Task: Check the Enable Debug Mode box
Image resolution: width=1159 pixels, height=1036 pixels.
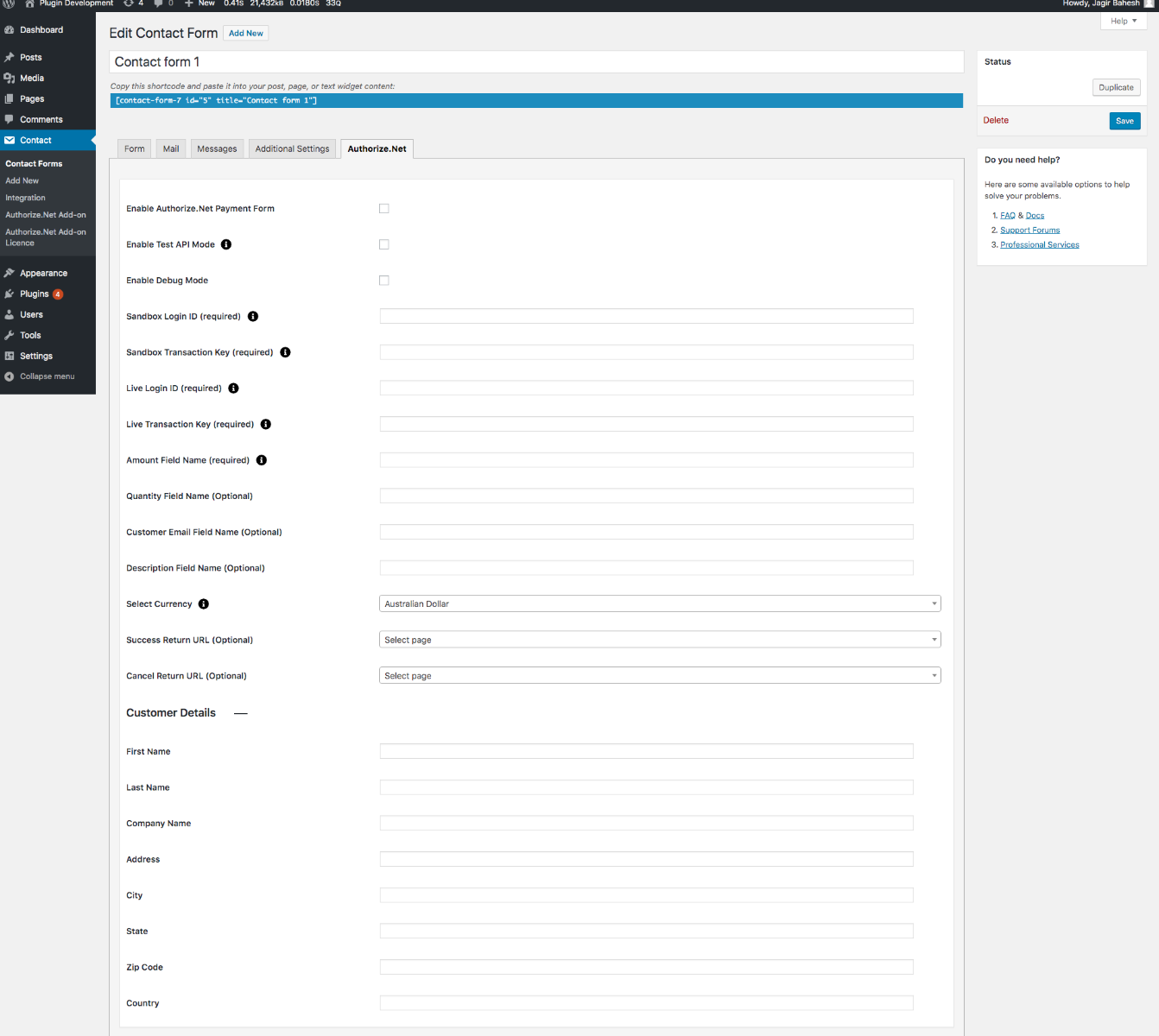Action: 384,281
